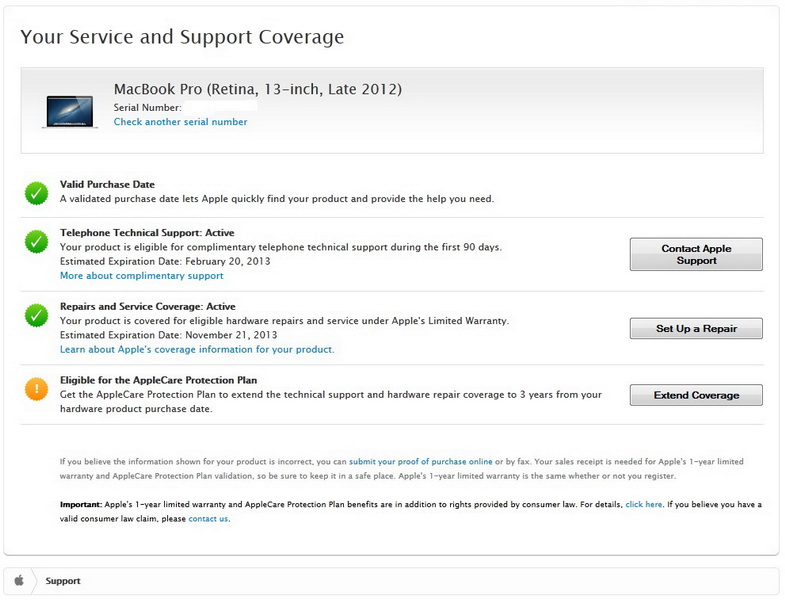Screen dimensions: 785x600
Task: Open the consumer law 'click here' link
Action: pyautogui.click(x=643, y=505)
